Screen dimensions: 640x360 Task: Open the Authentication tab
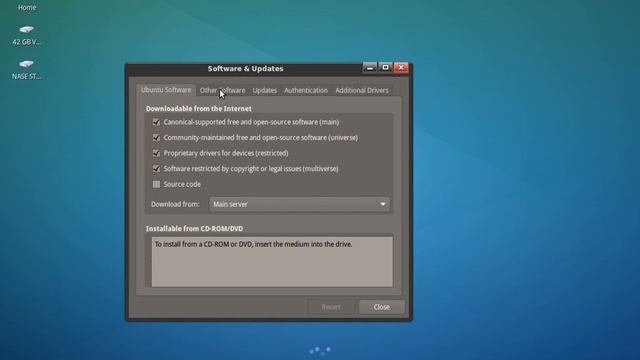[x=306, y=90]
